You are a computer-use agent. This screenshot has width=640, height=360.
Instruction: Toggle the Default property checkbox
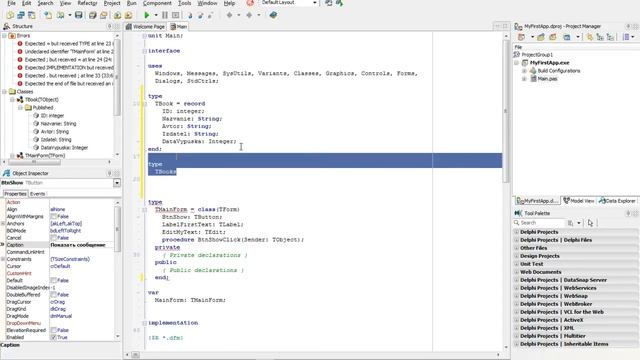[x=53, y=280]
